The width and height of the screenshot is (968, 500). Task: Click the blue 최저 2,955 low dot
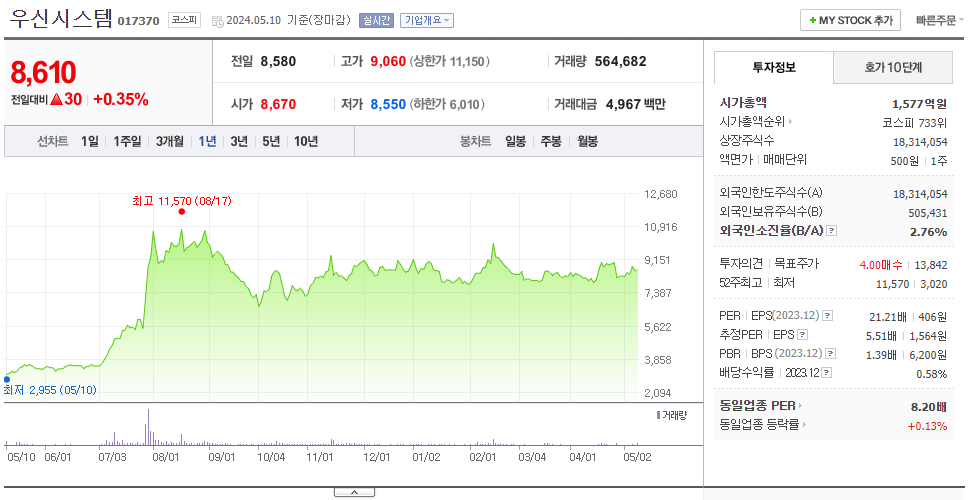[7, 380]
